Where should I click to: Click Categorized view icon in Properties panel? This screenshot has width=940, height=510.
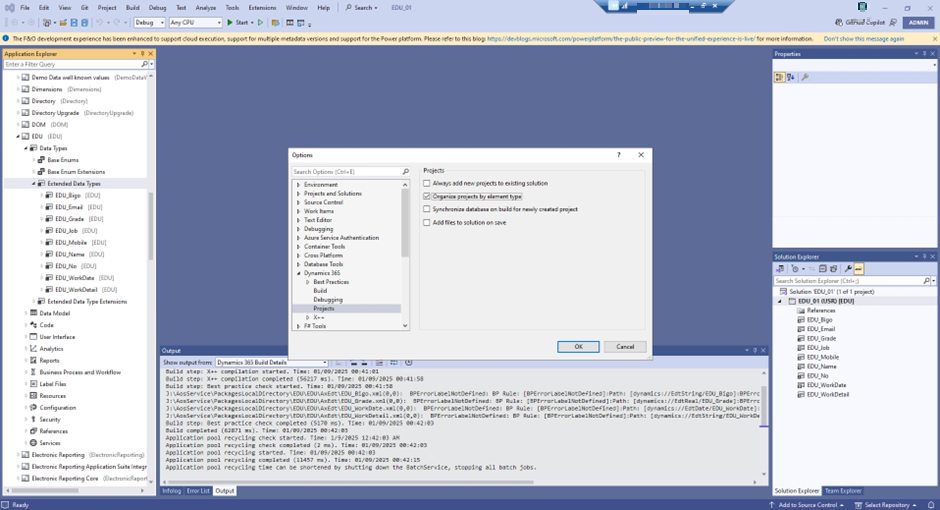tap(779, 77)
